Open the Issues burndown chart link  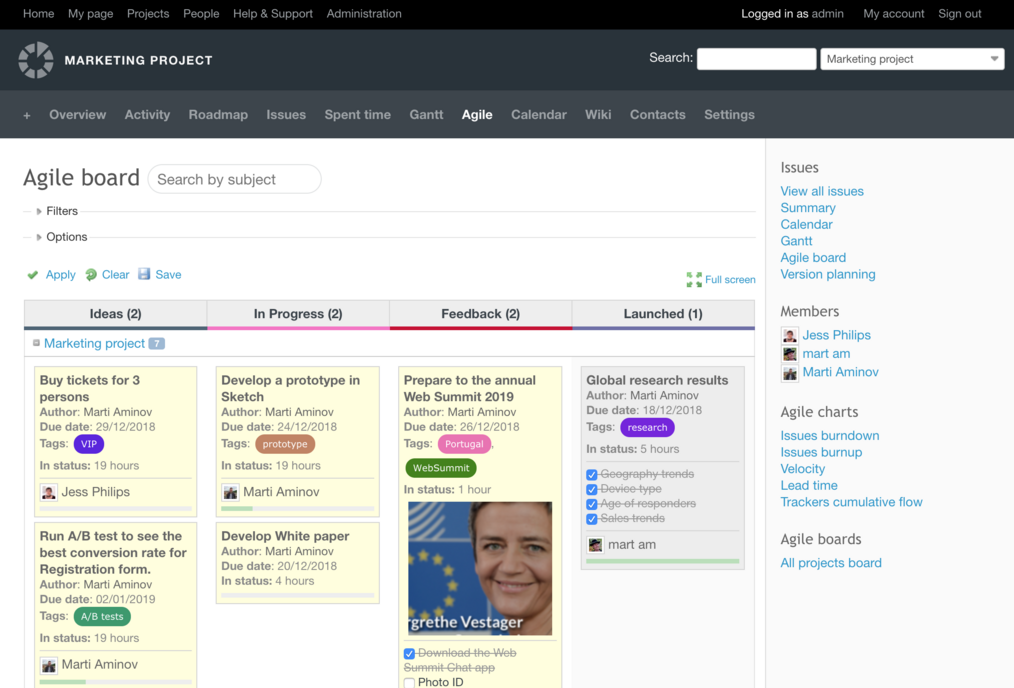(x=830, y=436)
